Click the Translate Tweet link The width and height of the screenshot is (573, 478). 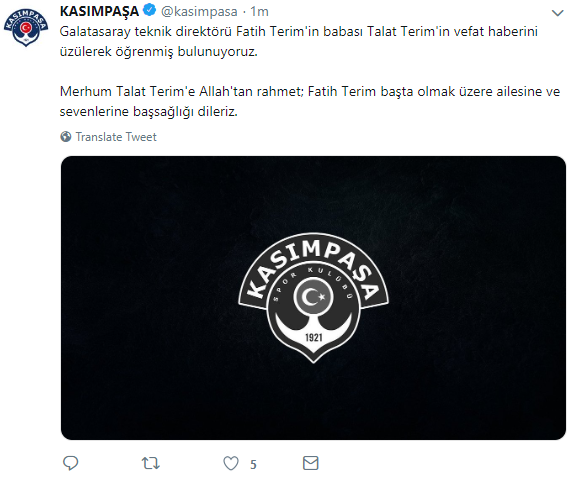(116, 137)
